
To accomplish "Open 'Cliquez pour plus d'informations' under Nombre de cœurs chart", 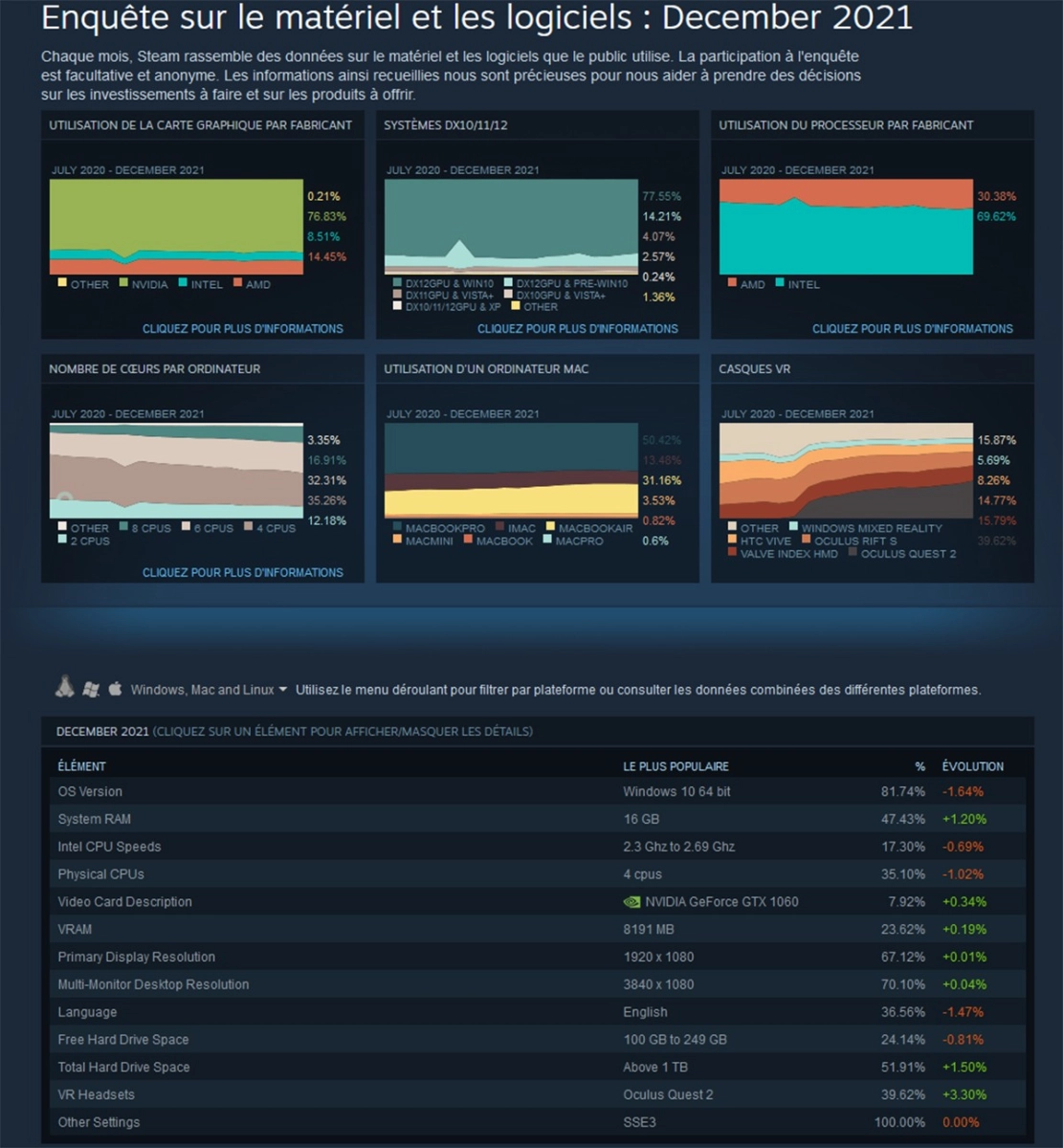I will click(x=243, y=572).
